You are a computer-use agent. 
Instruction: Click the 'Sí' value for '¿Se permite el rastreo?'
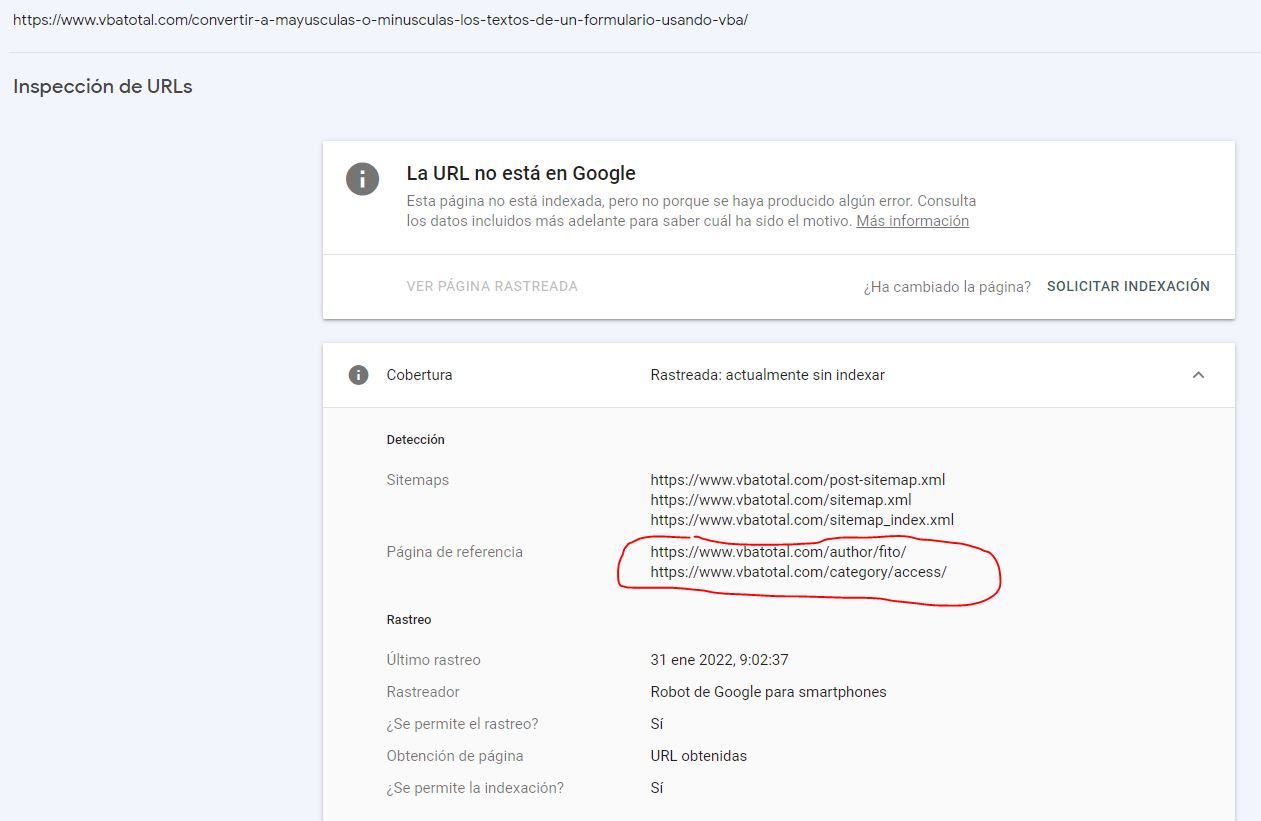(x=657, y=724)
